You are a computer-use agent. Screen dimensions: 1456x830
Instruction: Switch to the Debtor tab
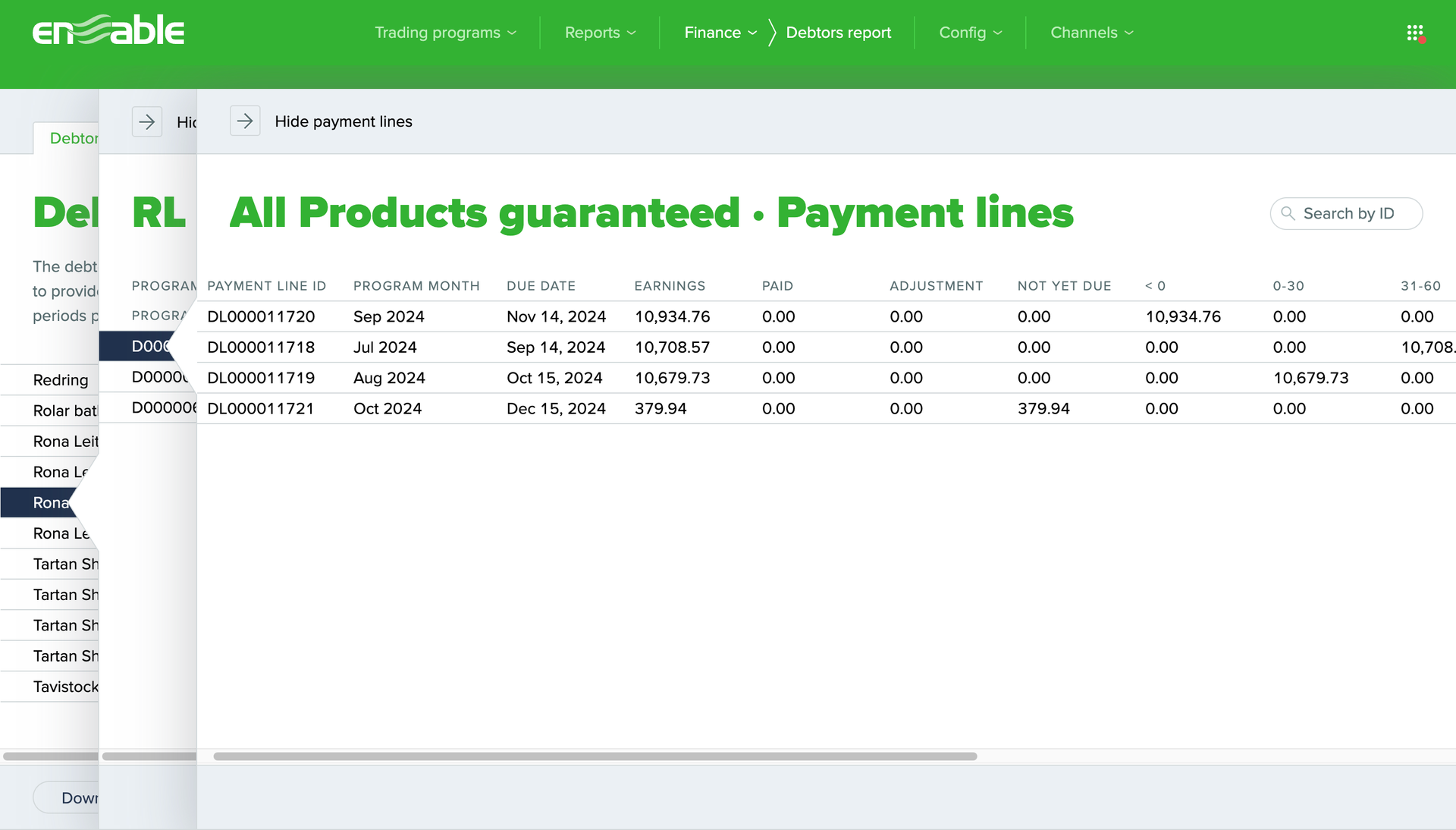pos(67,138)
